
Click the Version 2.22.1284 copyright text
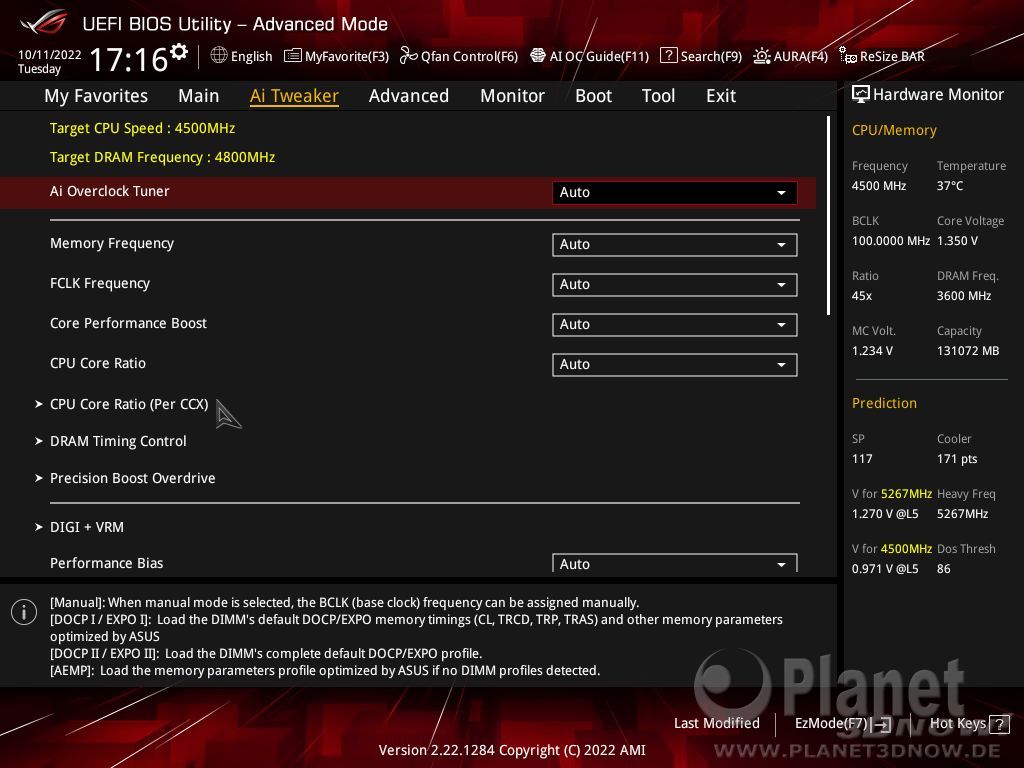[512, 750]
